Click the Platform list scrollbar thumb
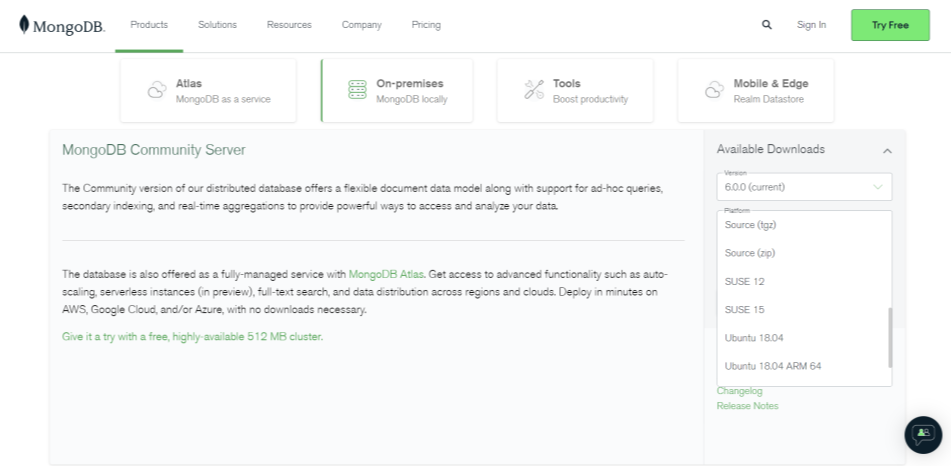 point(890,337)
